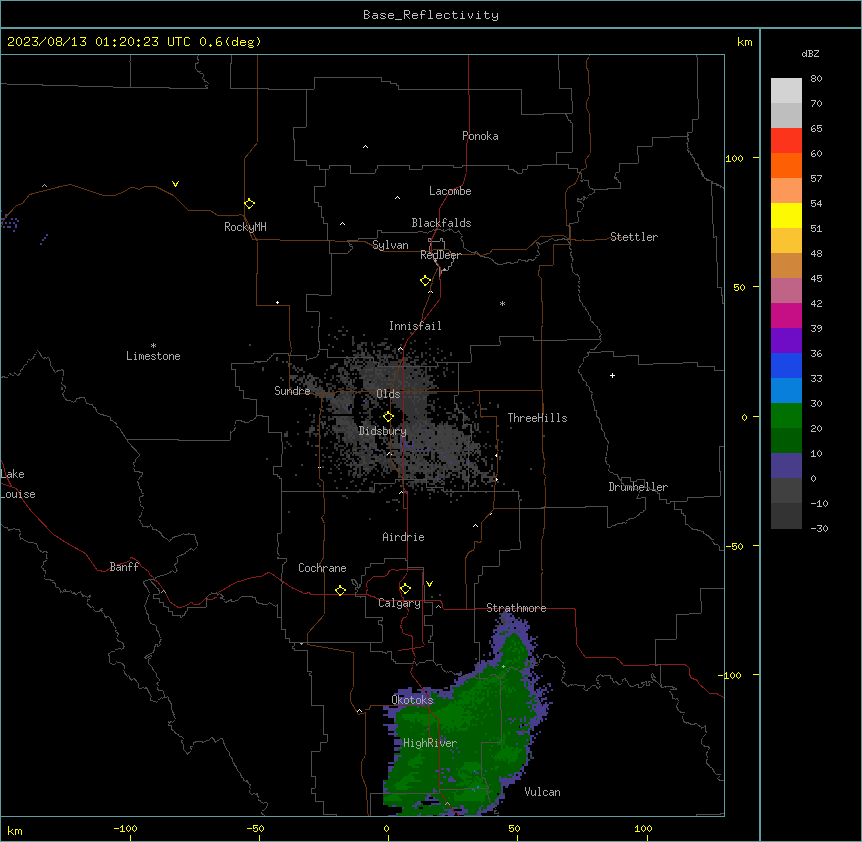Click the dBZ legend heading
The height and width of the screenshot is (842, 862).
(810, 53)
